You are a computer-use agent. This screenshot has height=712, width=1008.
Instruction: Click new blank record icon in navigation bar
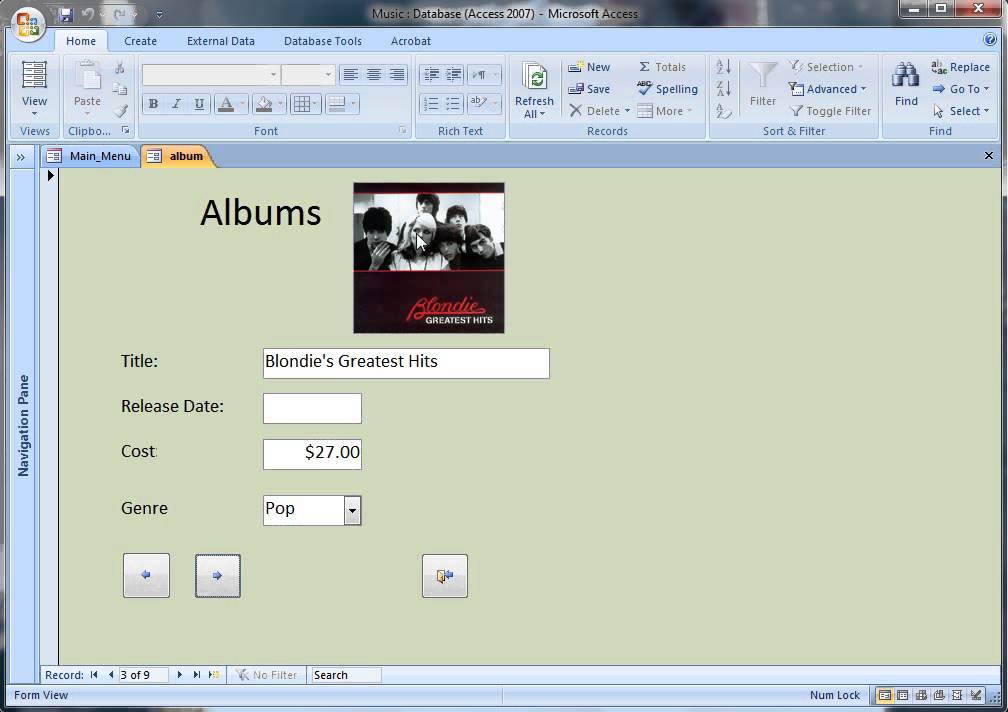click(x=214, y=675)
